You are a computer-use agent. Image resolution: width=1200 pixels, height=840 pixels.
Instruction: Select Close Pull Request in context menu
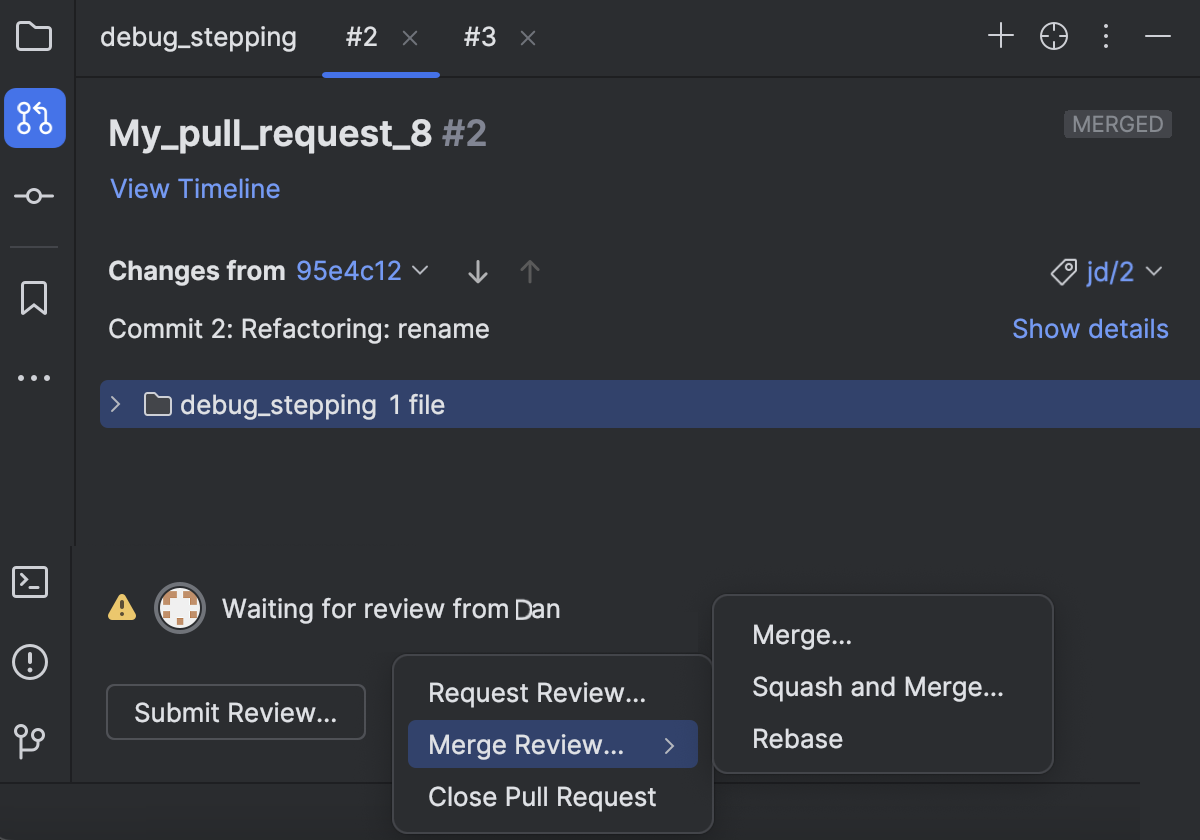tap(542, 797)
